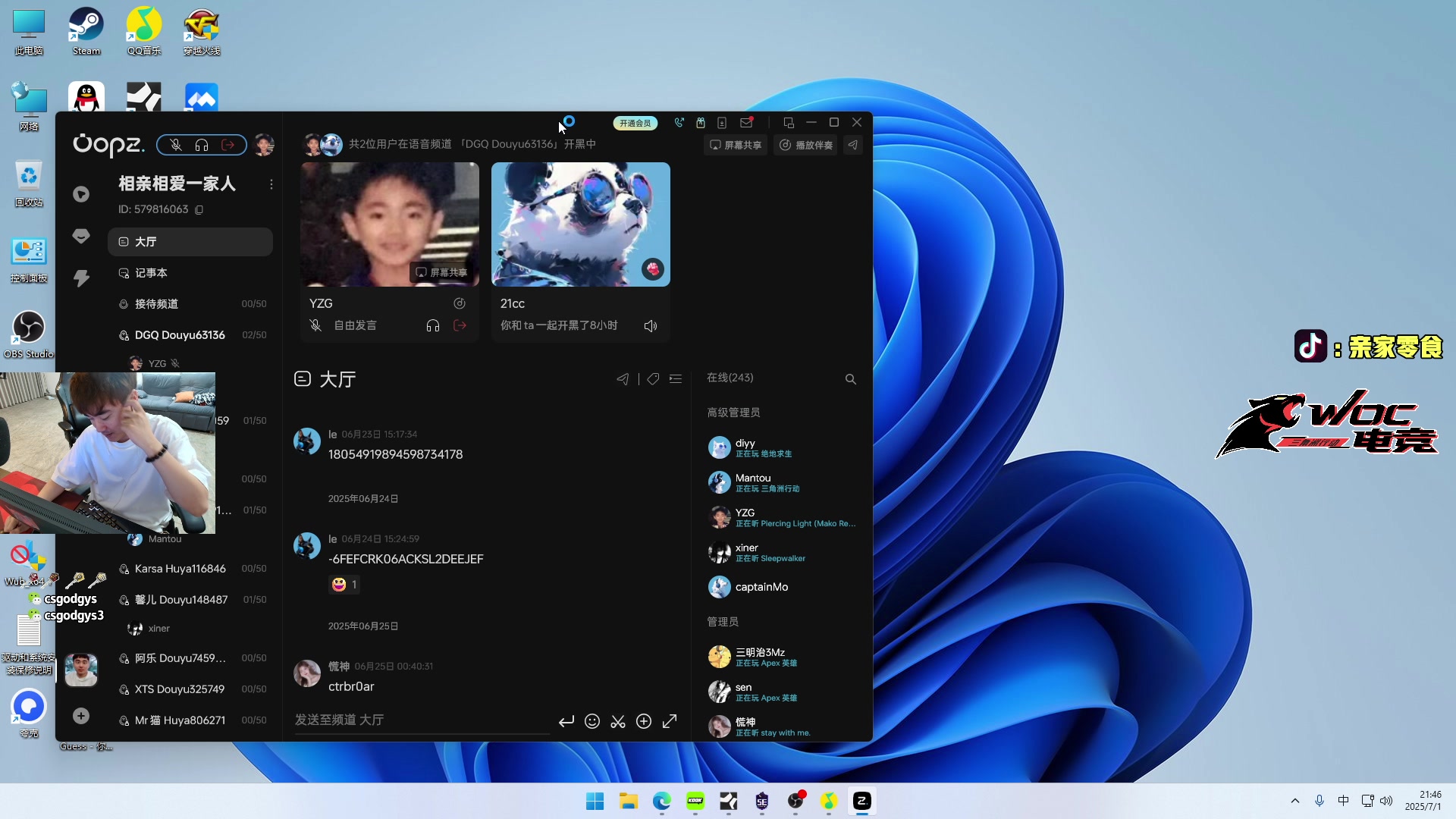Select the 大厅 channel in sidebar
Viewport: 1456px width, 819px height.
190,242
